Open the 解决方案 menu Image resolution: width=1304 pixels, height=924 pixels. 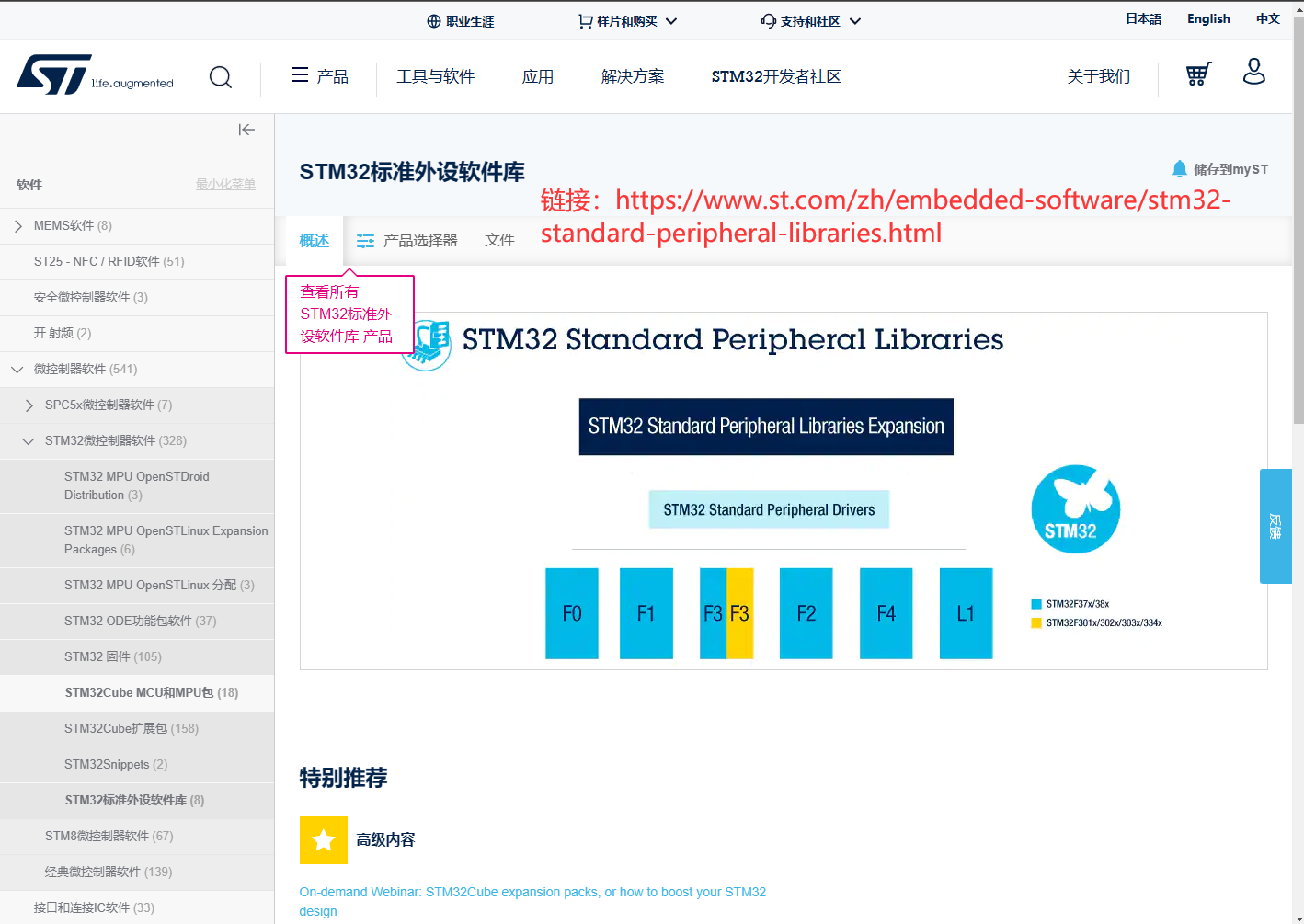coord(633,76)
